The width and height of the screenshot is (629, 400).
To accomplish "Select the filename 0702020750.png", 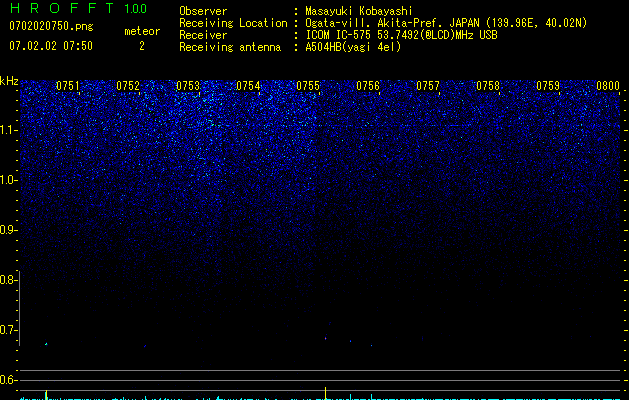I will [51, 26].
